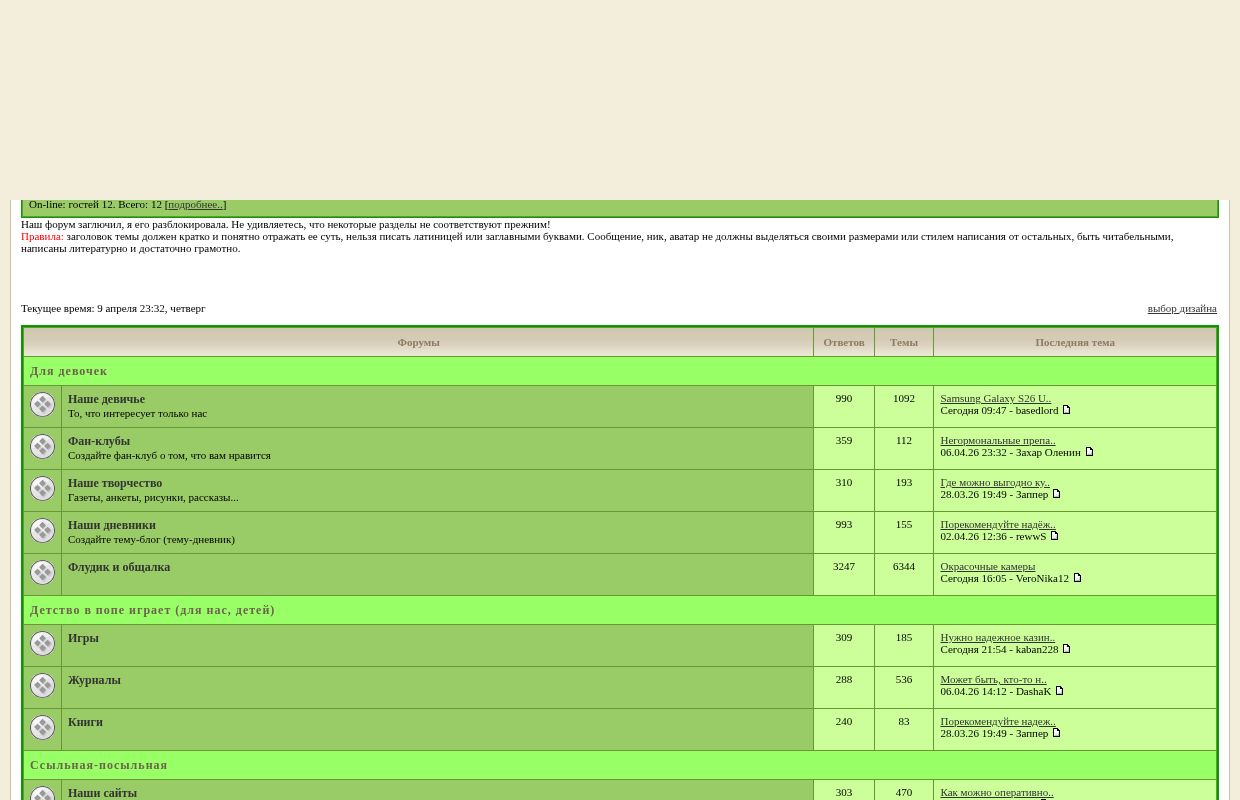
Task: Click the forum status icon beside Флудик и общалка
Action: [42, 572]
